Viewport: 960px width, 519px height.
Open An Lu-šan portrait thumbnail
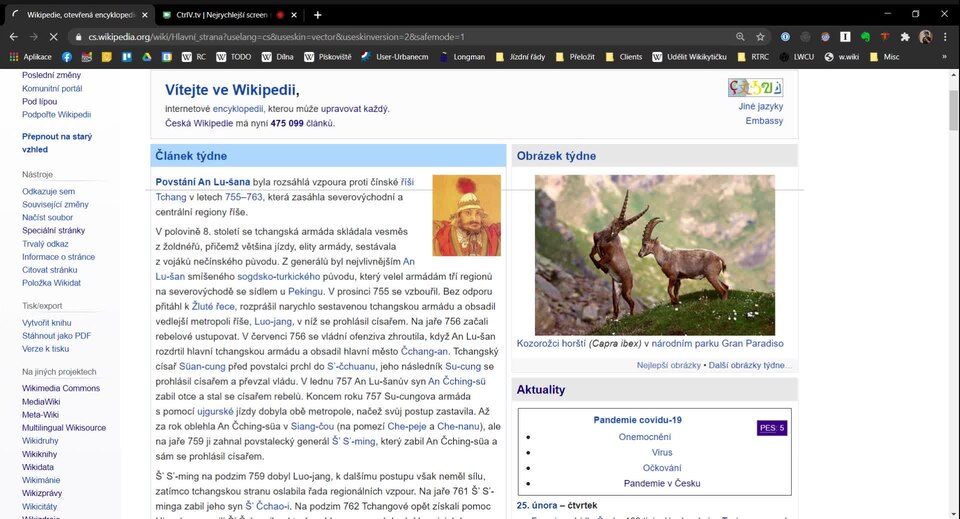click(x=467, y=215)
